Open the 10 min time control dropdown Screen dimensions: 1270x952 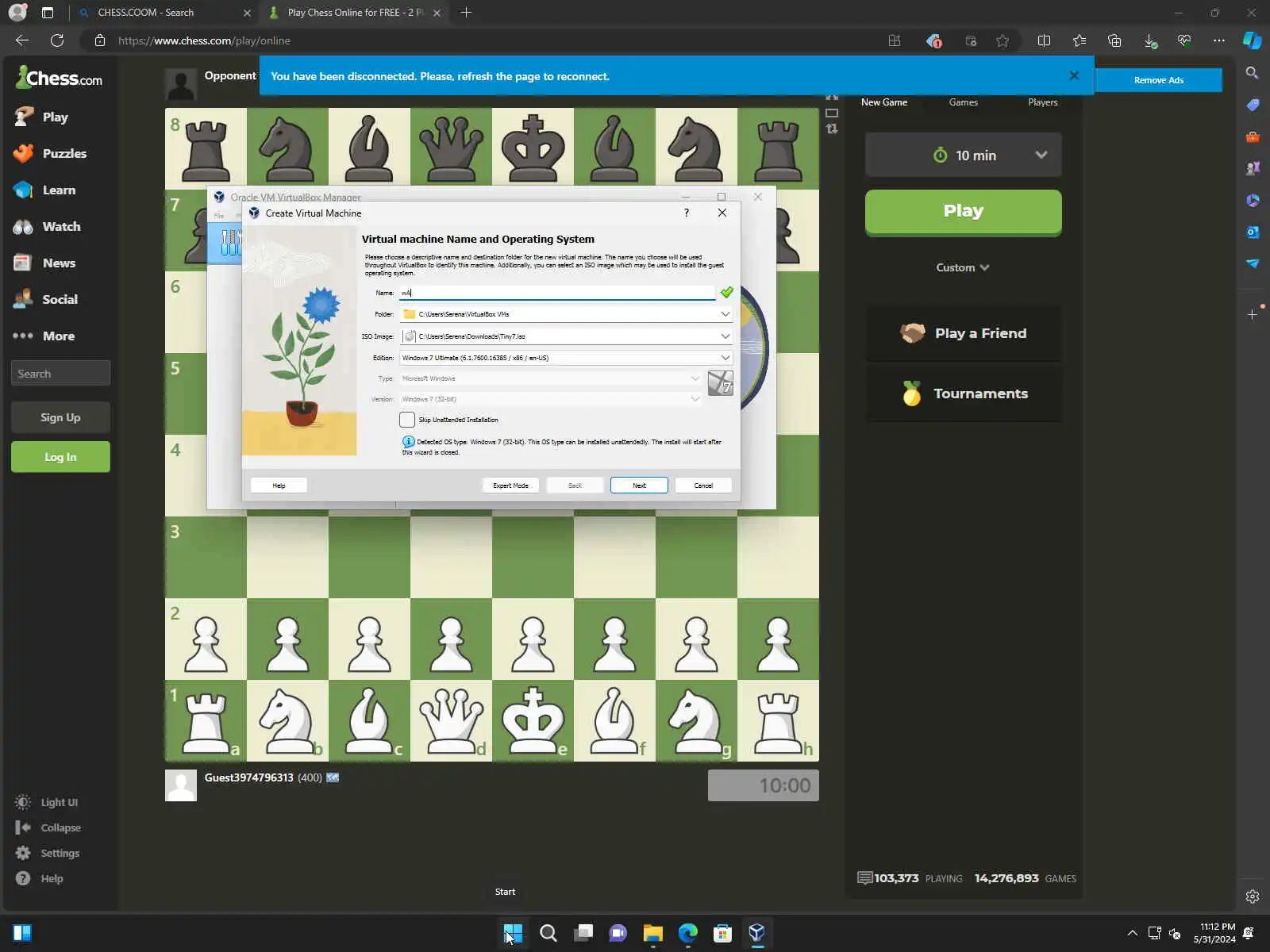[963, 155]
